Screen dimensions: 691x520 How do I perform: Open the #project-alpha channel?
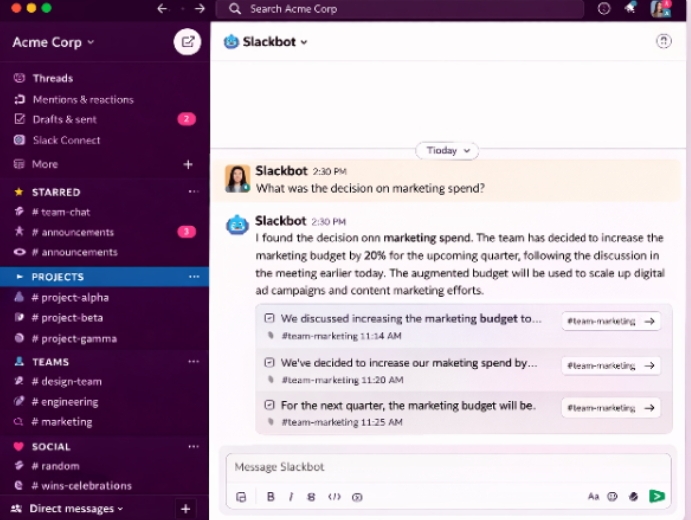pos(69,297)
